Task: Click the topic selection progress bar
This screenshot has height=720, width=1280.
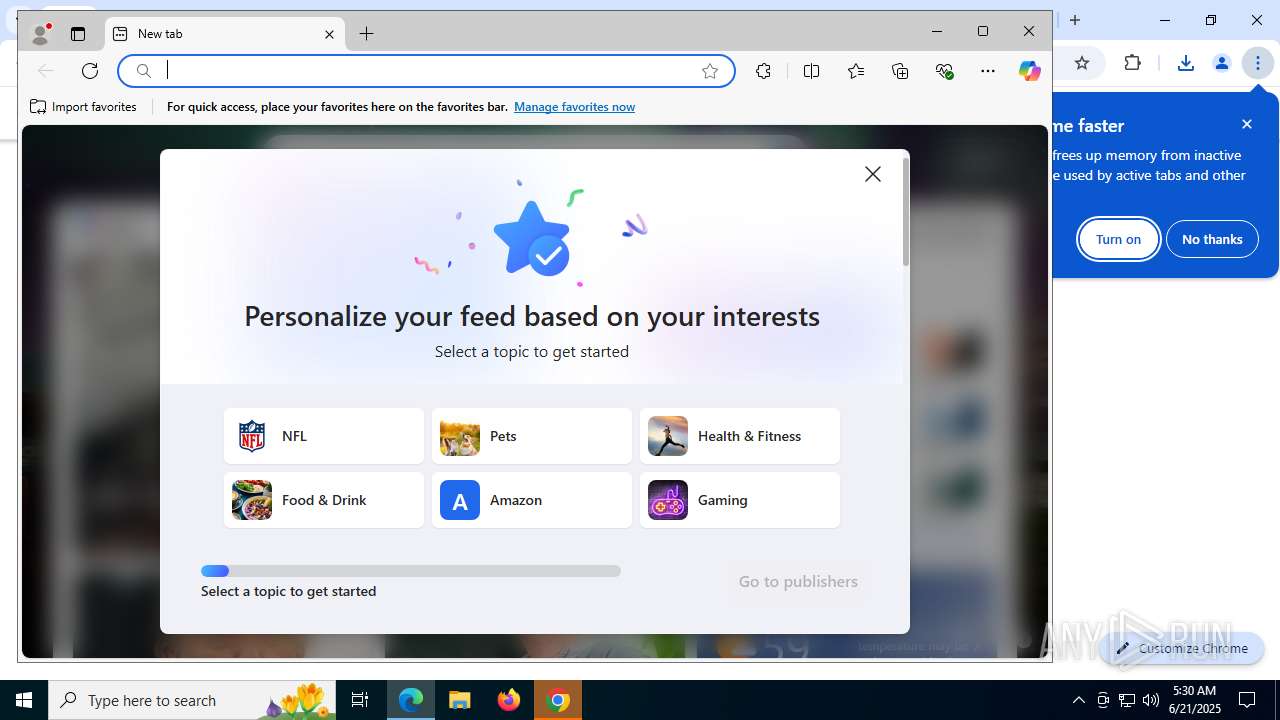Action: (411, 571)
